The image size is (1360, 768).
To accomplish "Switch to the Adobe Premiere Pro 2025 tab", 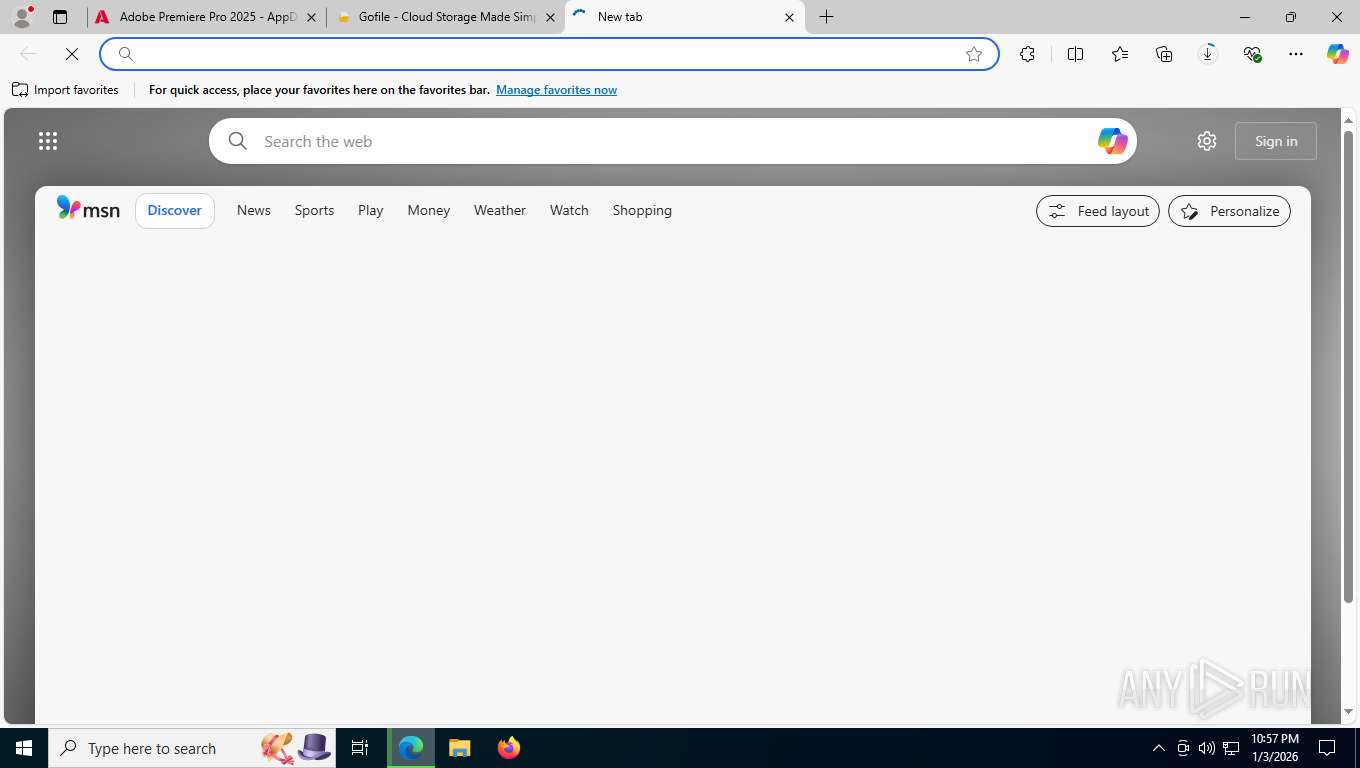I will point(205,17).
